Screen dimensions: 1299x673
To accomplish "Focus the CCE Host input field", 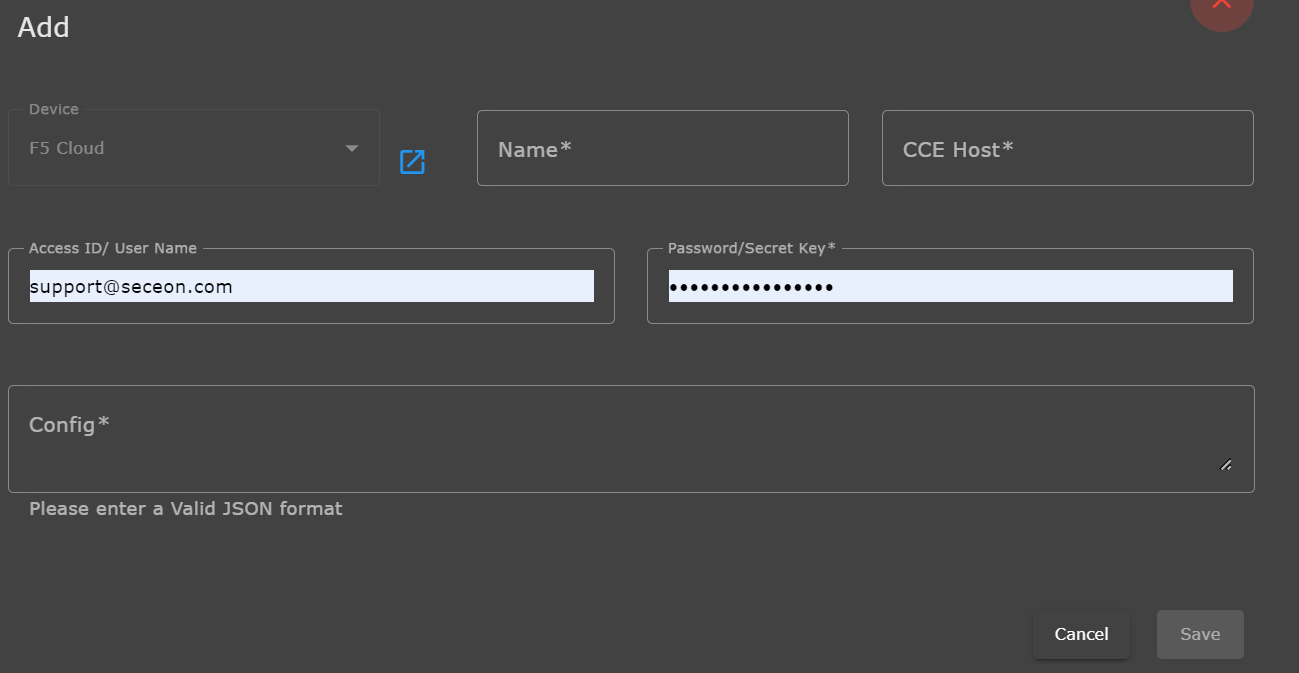I will [1067, 149].
